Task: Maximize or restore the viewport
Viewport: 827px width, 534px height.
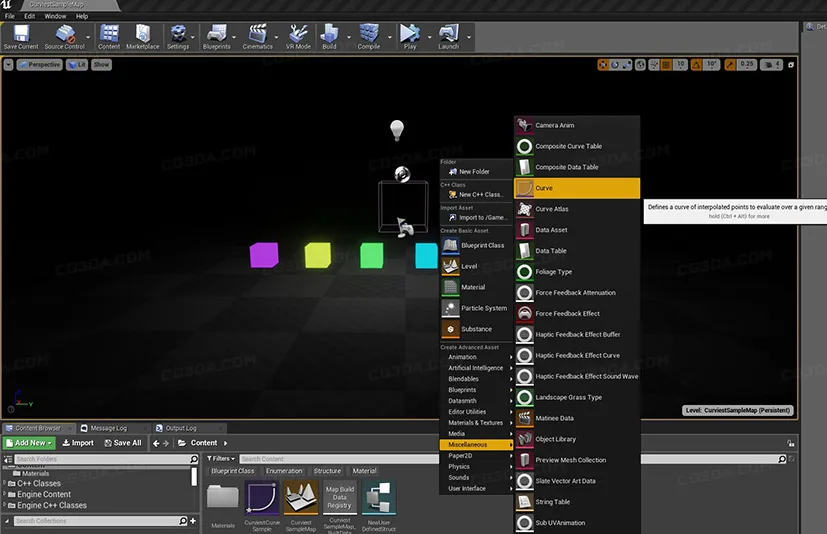Action: (x=791, y=65)
